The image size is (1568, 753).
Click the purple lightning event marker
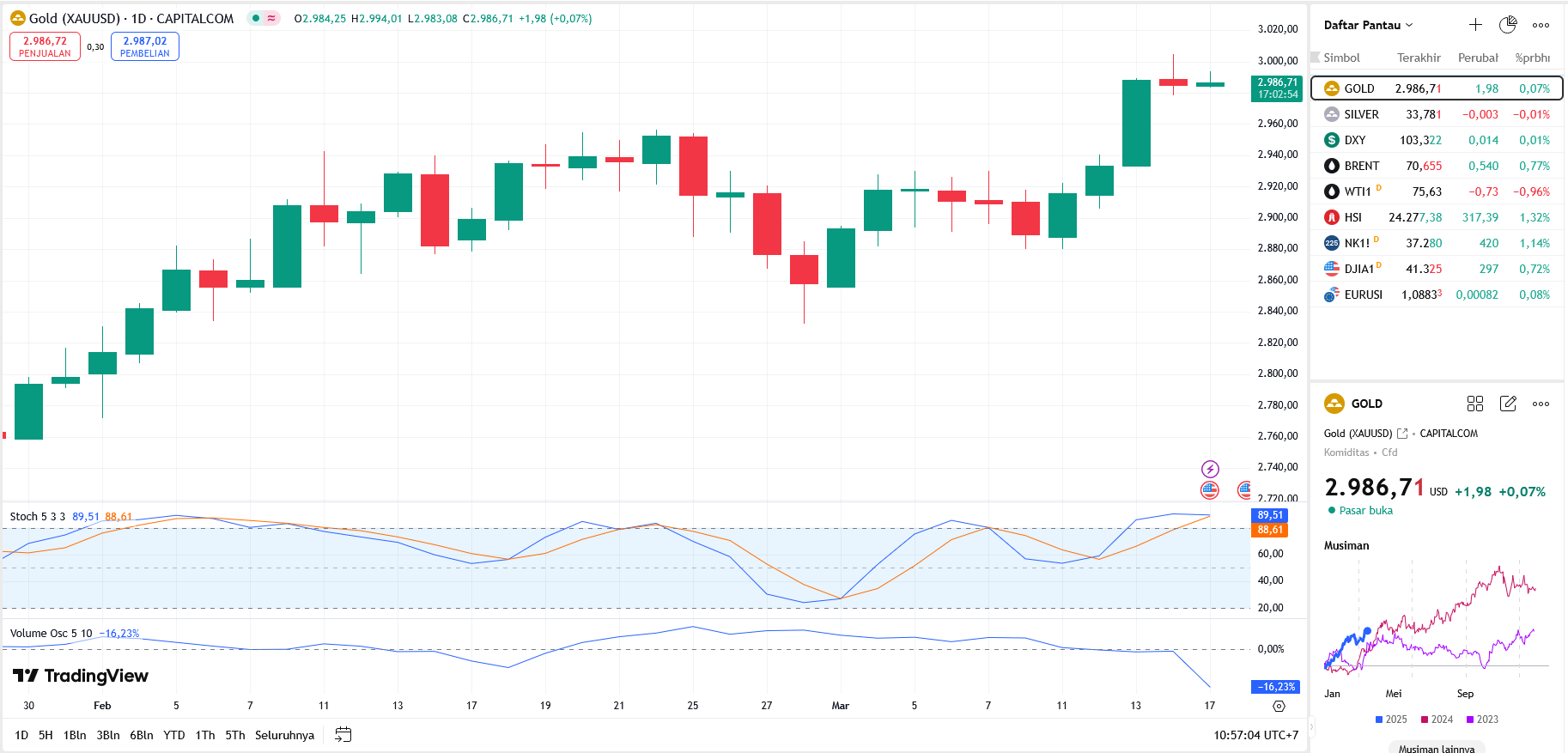tap(1210, 469)
